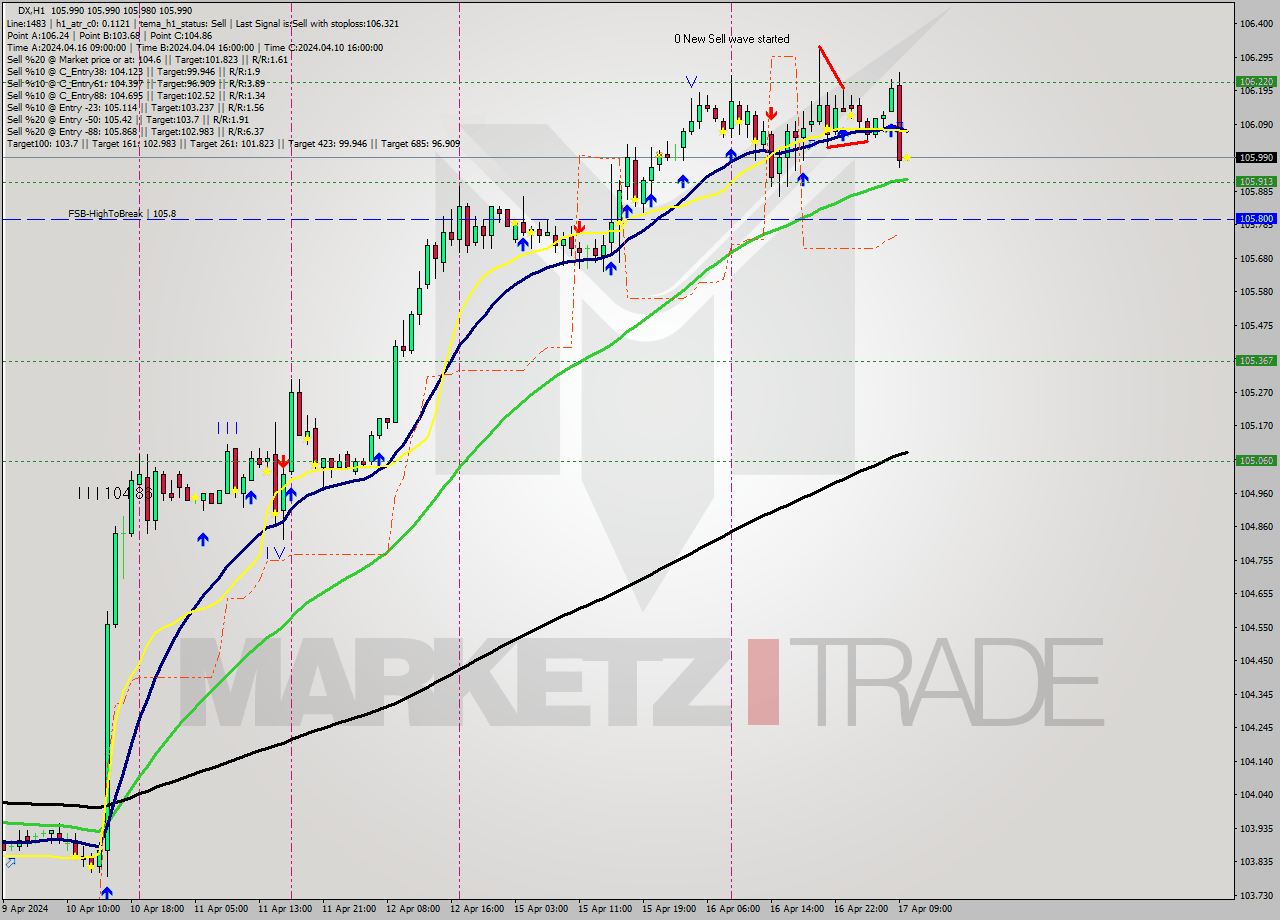Screen dimensions: 1280x920
Task: Click the 105.580 price axis label
Action: click(1256, 291)
